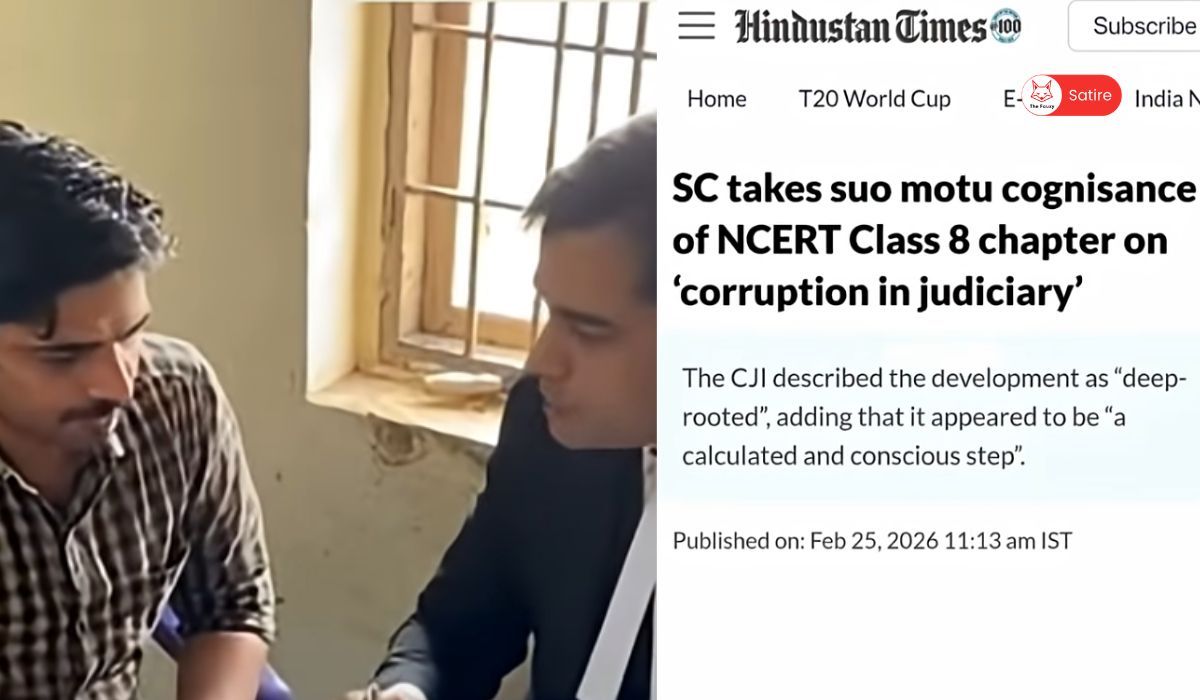Click the Hindustan Times logo
Image resolution: width=1200 pixels, height=700 pixels.
pos(861,26)
